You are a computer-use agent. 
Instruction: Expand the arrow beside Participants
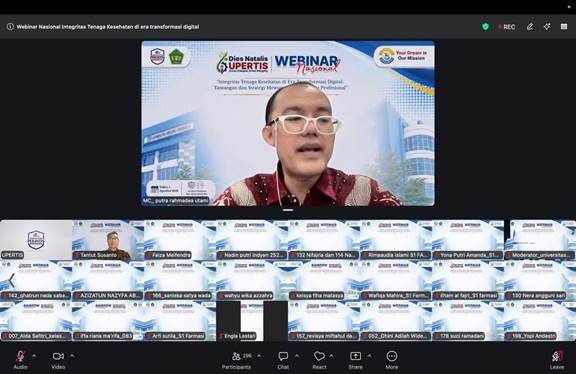coord(259,356)
